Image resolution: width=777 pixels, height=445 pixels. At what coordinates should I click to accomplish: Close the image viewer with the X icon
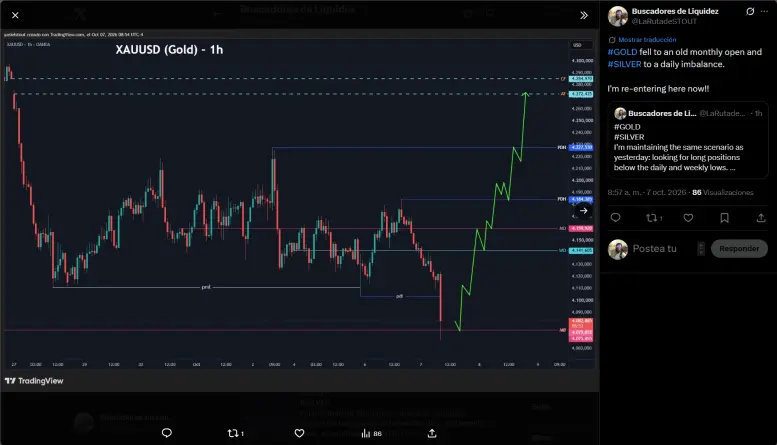pos(15,15)
